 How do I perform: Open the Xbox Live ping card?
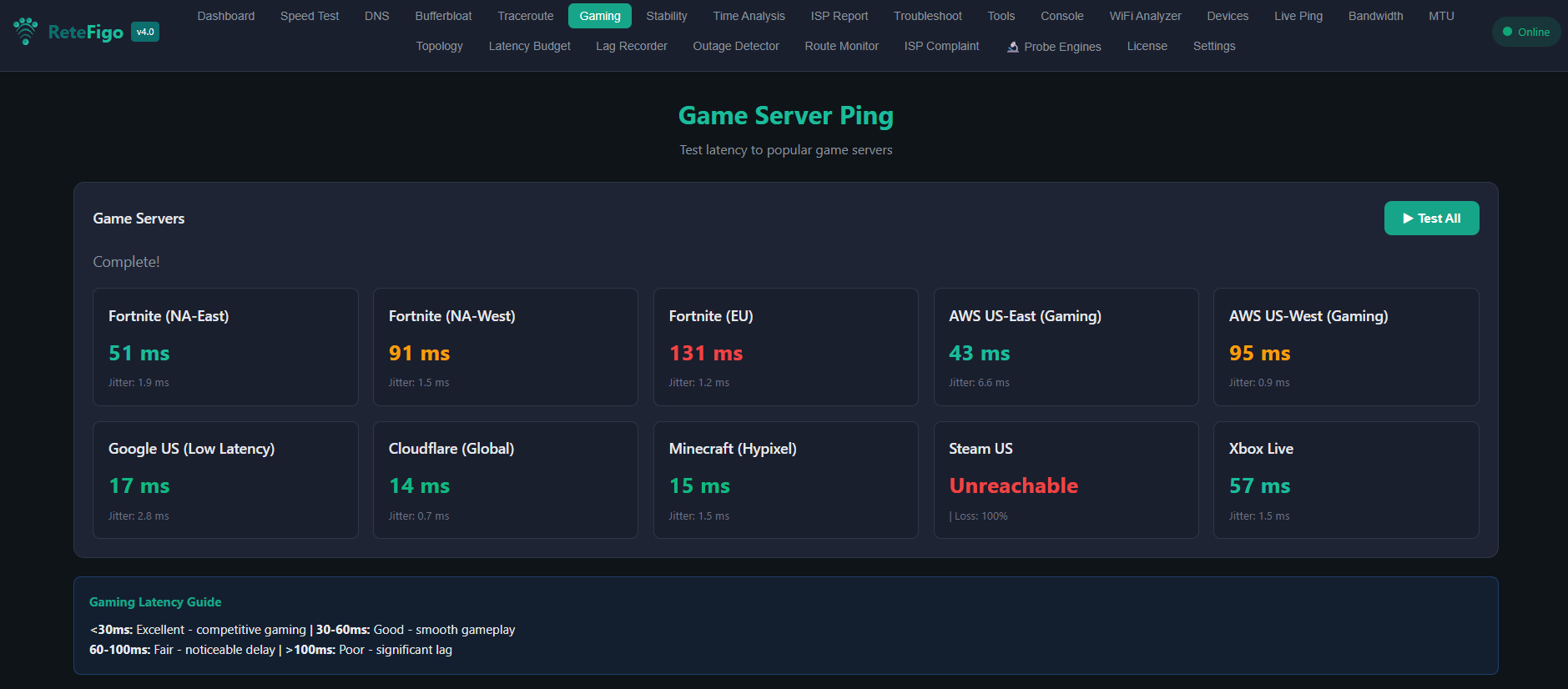click(1345, 480)
